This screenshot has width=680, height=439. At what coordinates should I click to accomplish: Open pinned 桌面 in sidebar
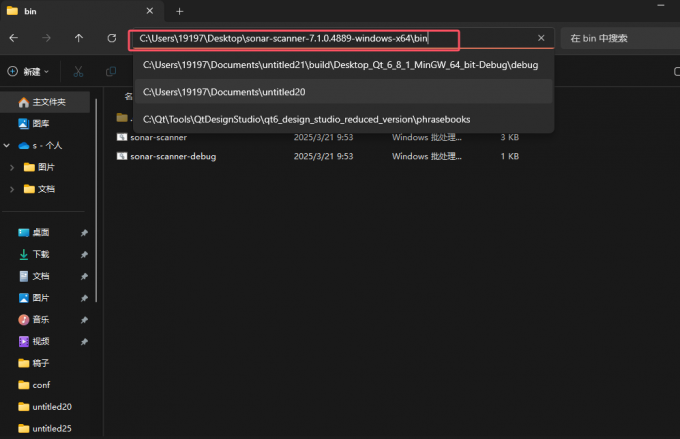(40, 233)
